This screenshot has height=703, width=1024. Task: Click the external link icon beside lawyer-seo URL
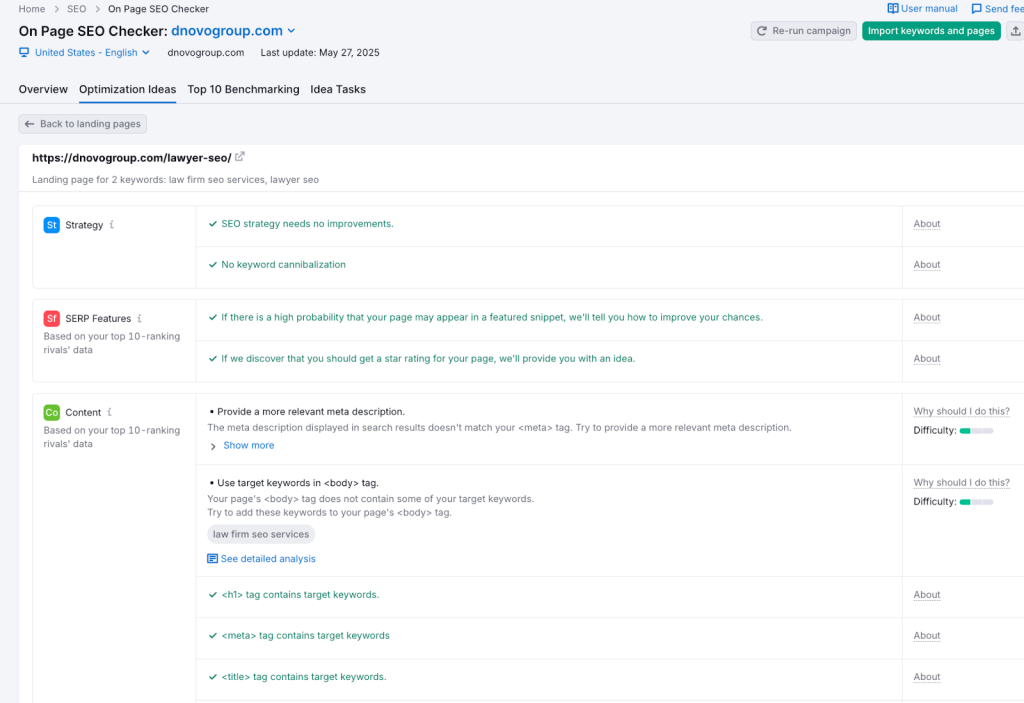coord(240,157)
